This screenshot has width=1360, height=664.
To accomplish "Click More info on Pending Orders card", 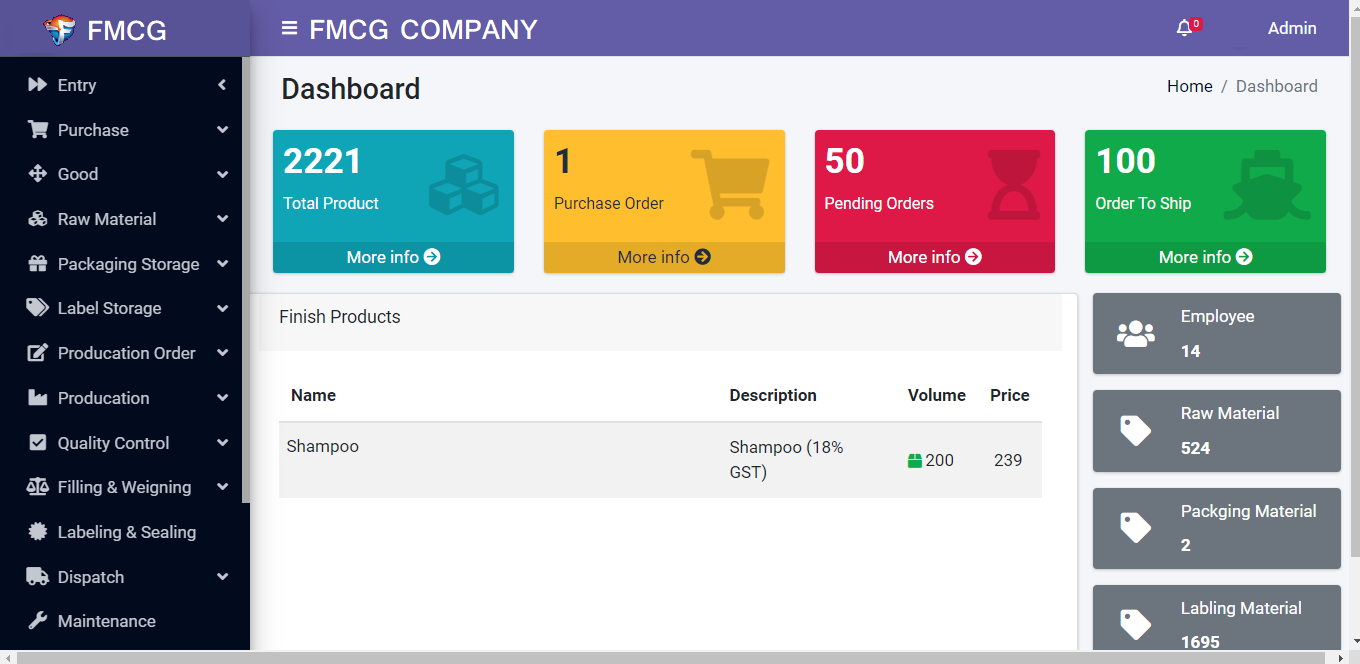I will (934, 257).
